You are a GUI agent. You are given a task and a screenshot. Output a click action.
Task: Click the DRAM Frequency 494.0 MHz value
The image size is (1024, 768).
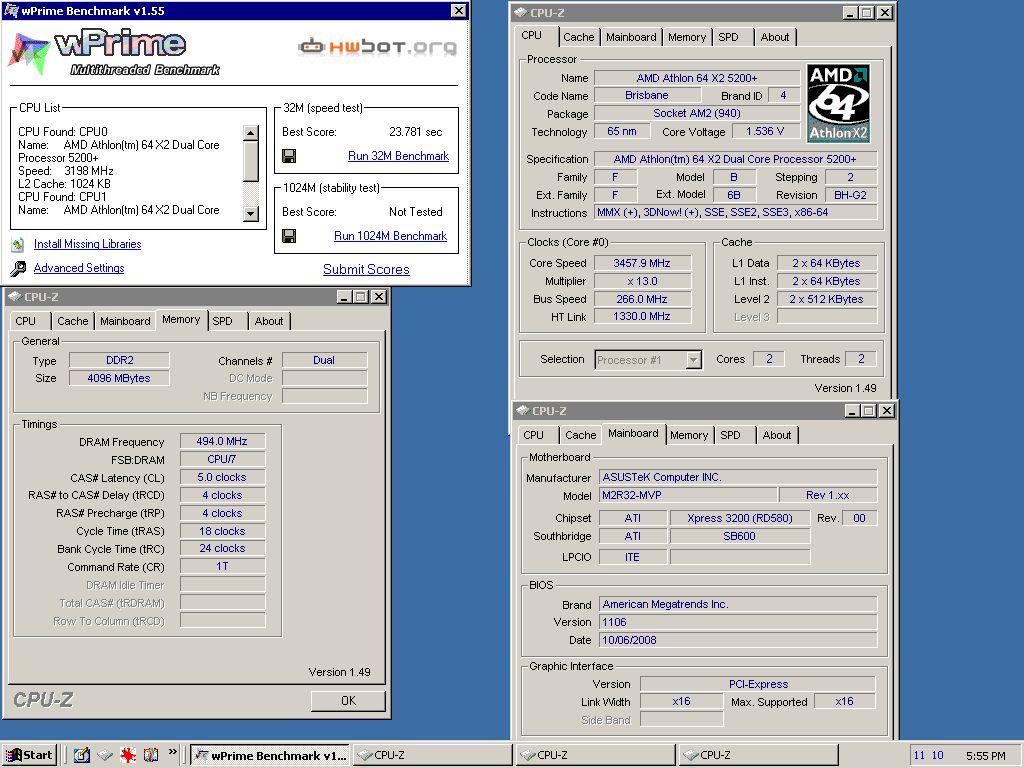(x=222, y=441)
